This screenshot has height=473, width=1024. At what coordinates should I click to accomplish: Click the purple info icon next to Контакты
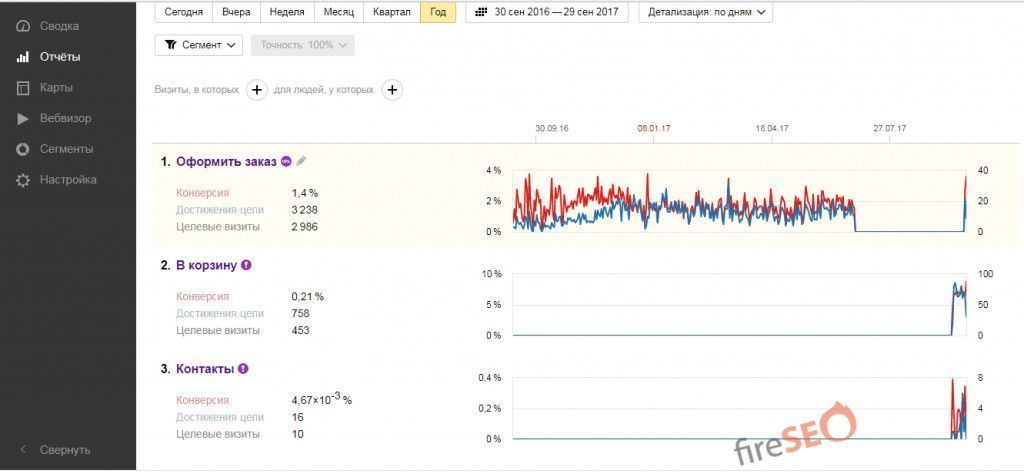tap(243, 369)
